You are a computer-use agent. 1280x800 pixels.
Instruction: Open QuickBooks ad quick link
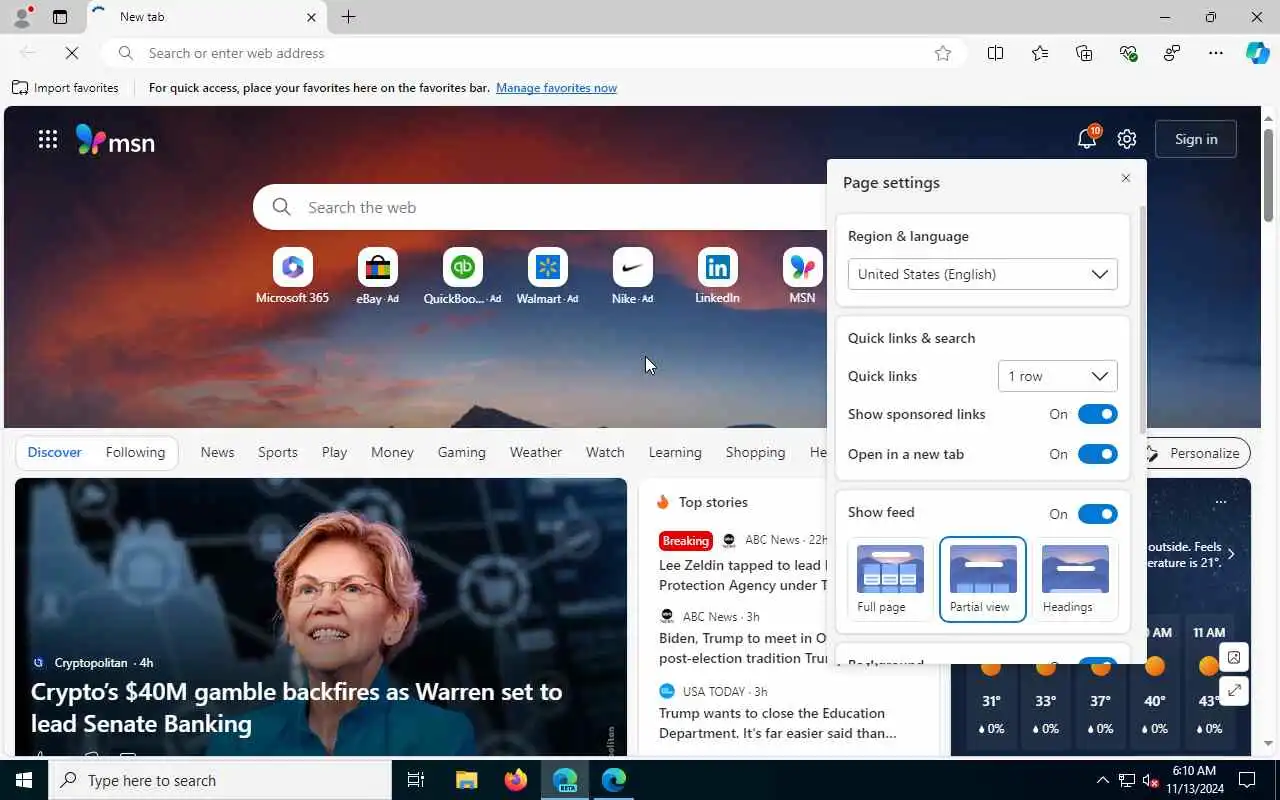click(462, 276)
